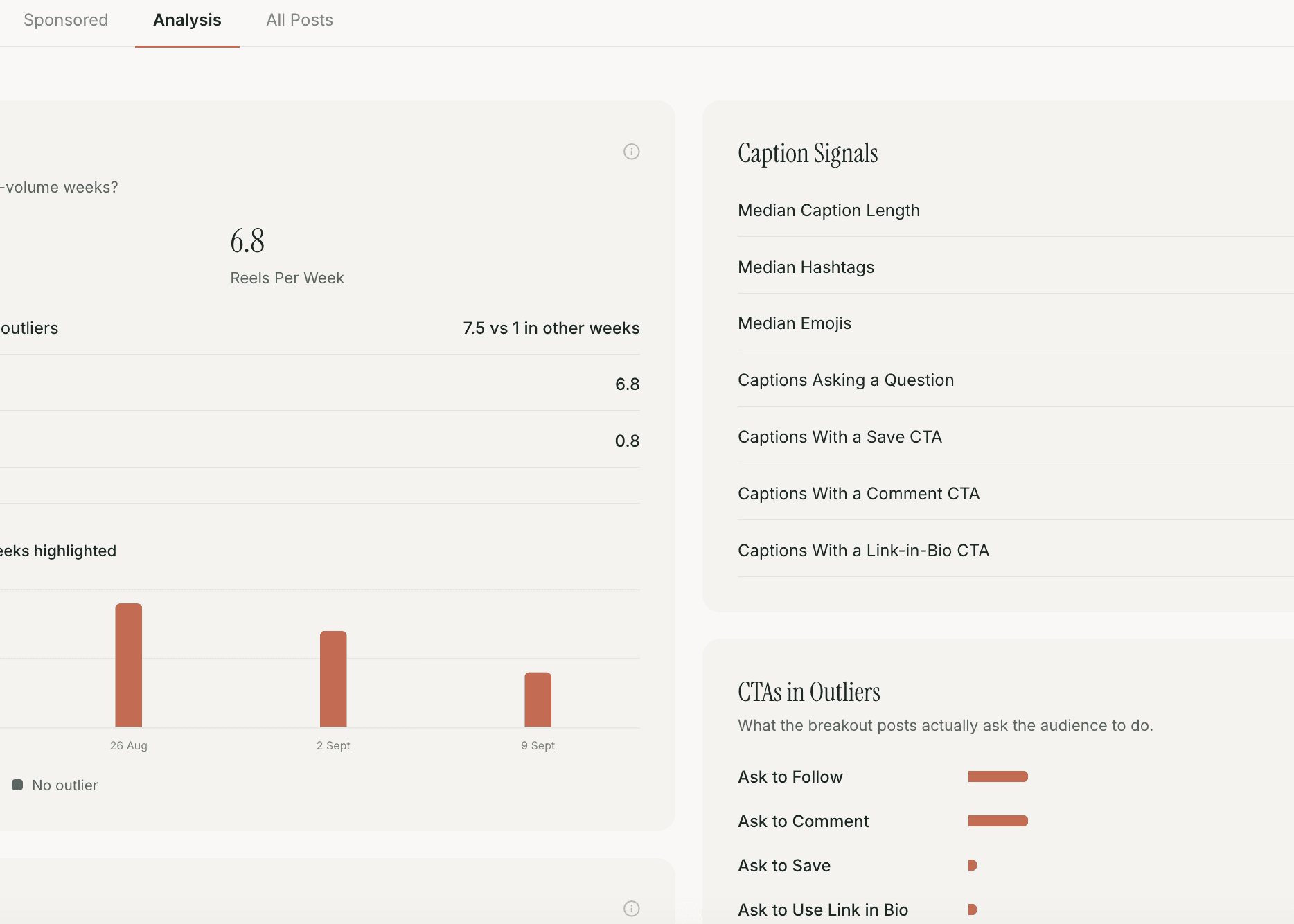This screenshot has width=1294, height=924.
Task: Click the 9 Sept axis label
Action: (x=538, y=746)
